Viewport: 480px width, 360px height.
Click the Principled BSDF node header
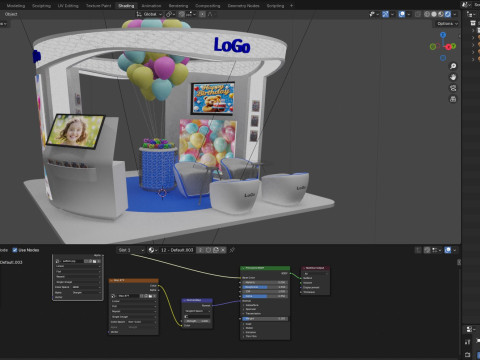(265, 268)
